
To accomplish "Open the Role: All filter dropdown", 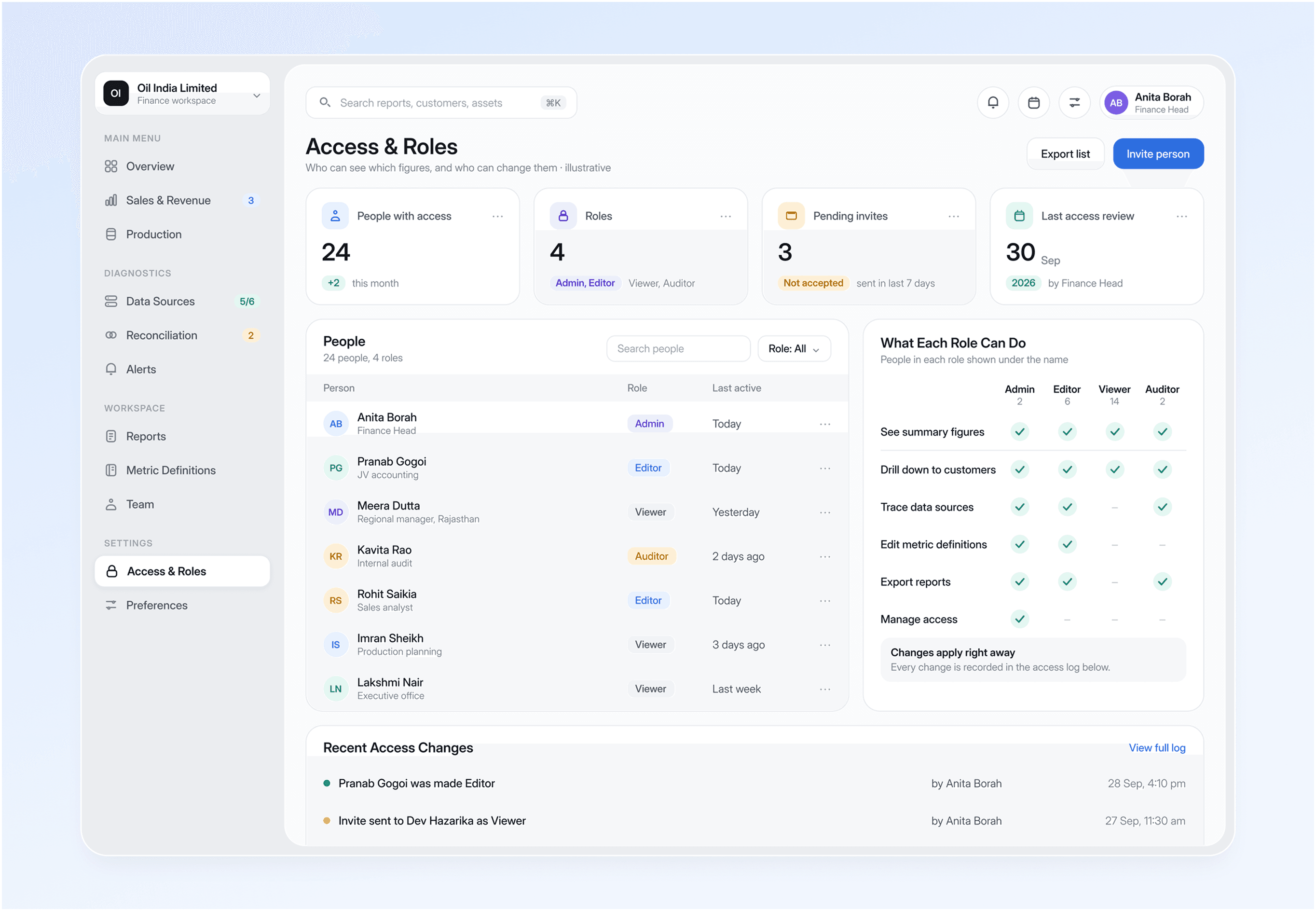I will pos(794,349).
